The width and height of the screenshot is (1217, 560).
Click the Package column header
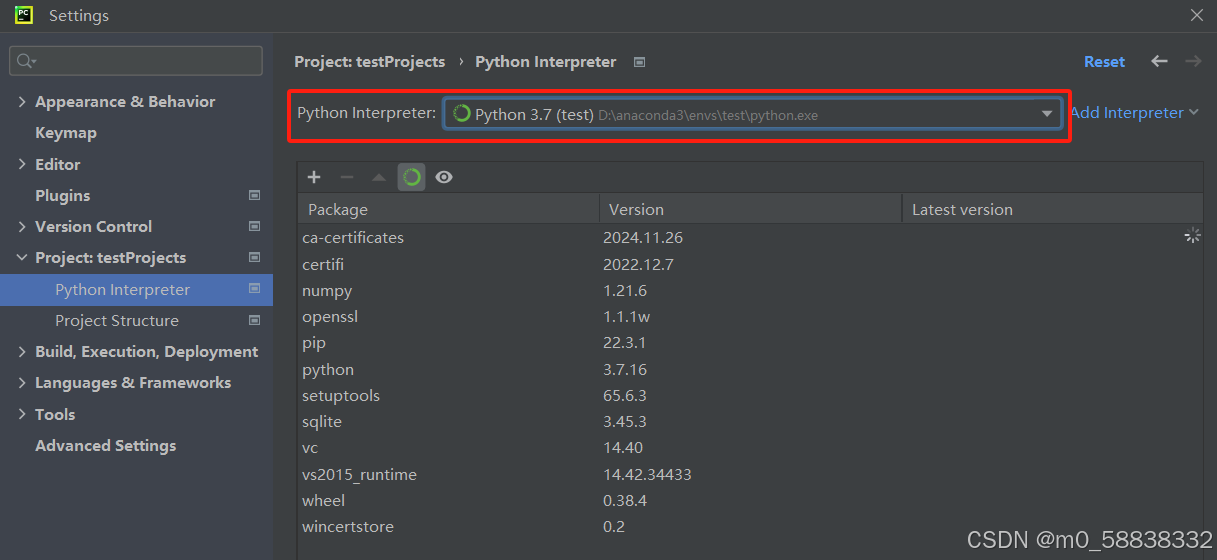448,209
